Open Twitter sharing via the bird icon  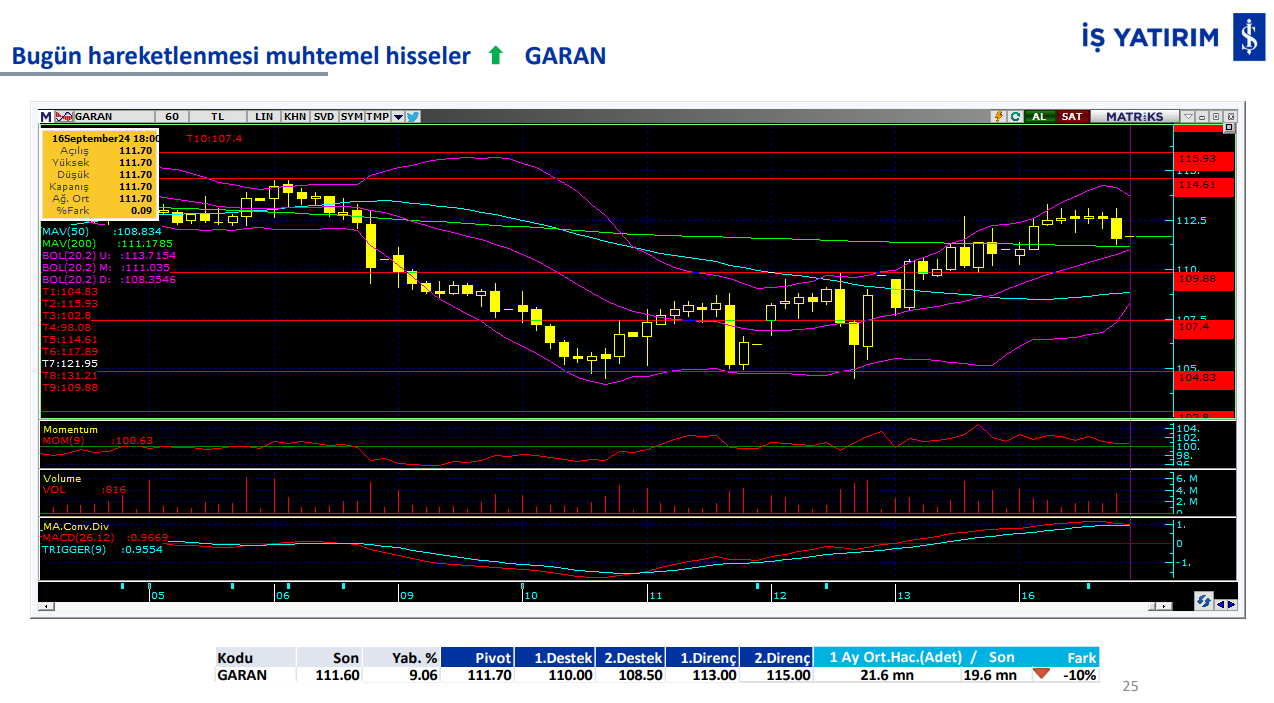(412, 116)
